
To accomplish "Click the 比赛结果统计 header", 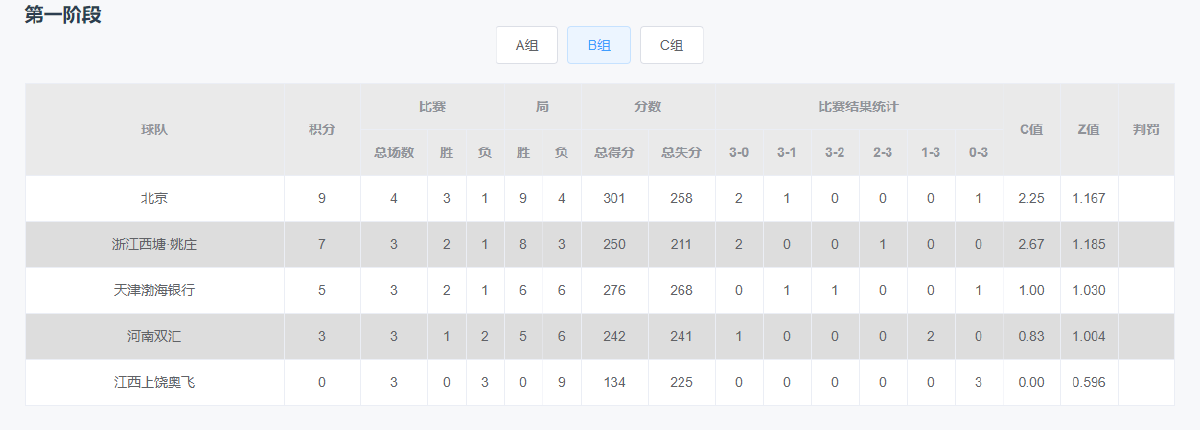I will [x=858, y=106].
